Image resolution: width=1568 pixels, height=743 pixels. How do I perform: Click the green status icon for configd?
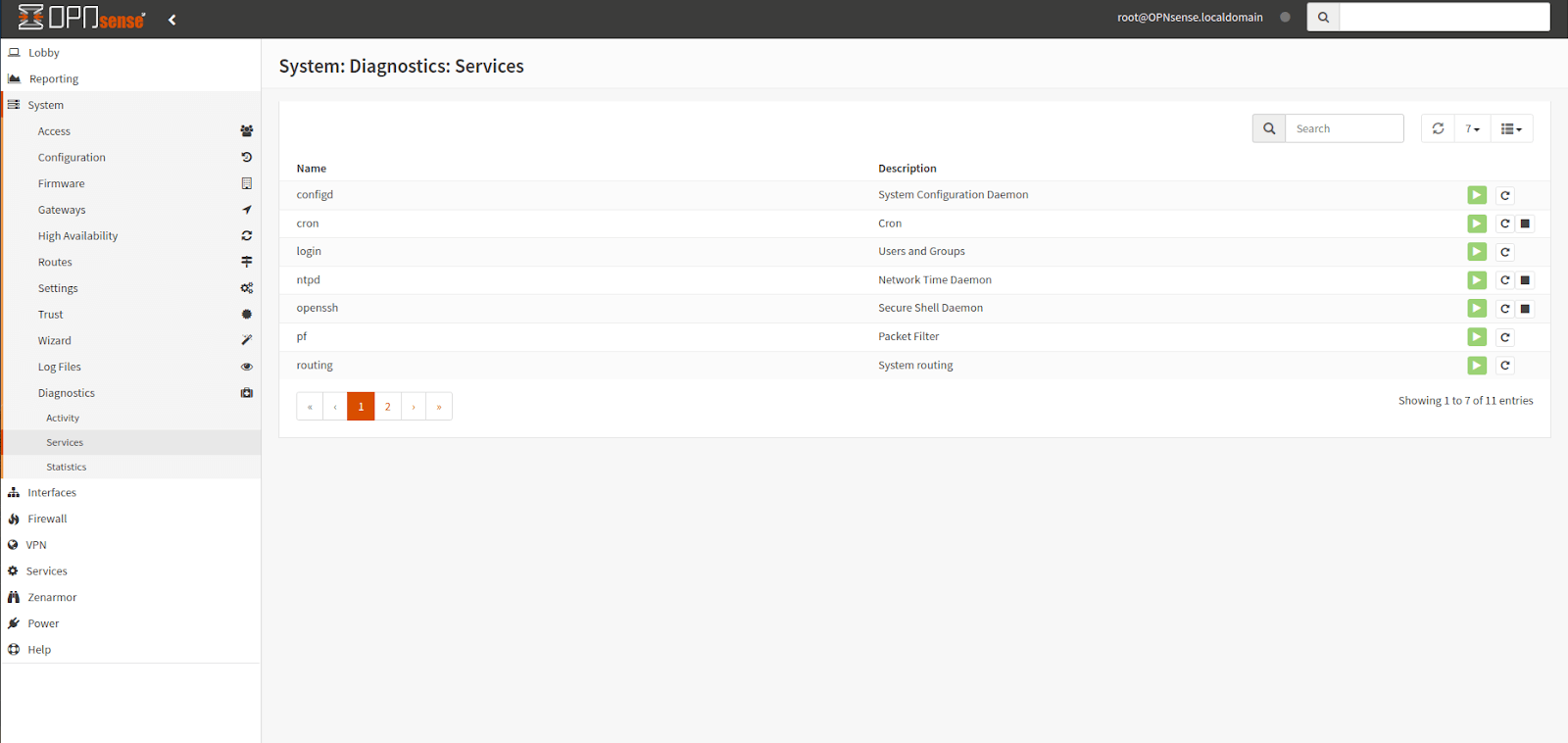pos(1477,195)
